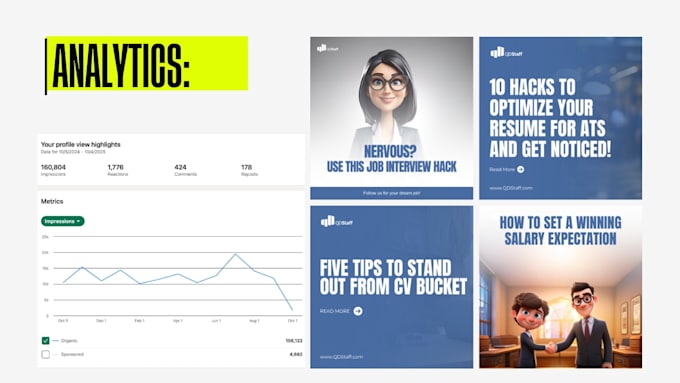Image resolution: width=680 pixels, height=383 pixels.
Task: Click the Organic total 156,122 value
Action: point(294,341)
